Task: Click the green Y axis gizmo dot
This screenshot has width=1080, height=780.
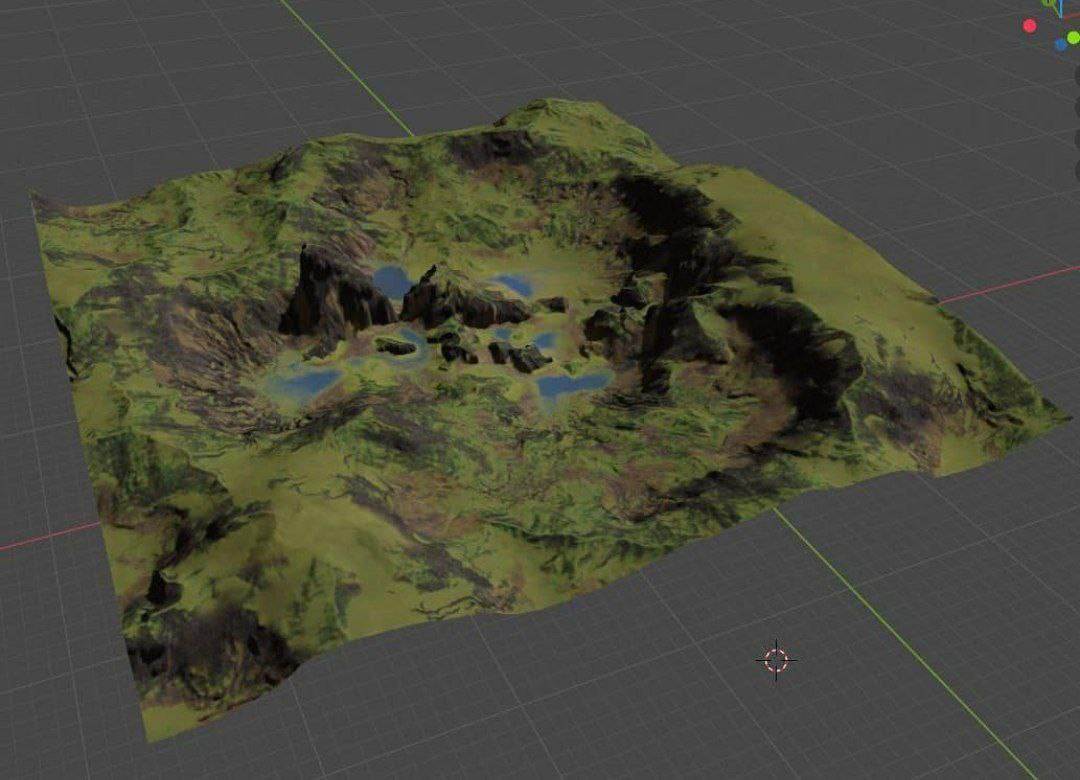Action: point(1074,37)
